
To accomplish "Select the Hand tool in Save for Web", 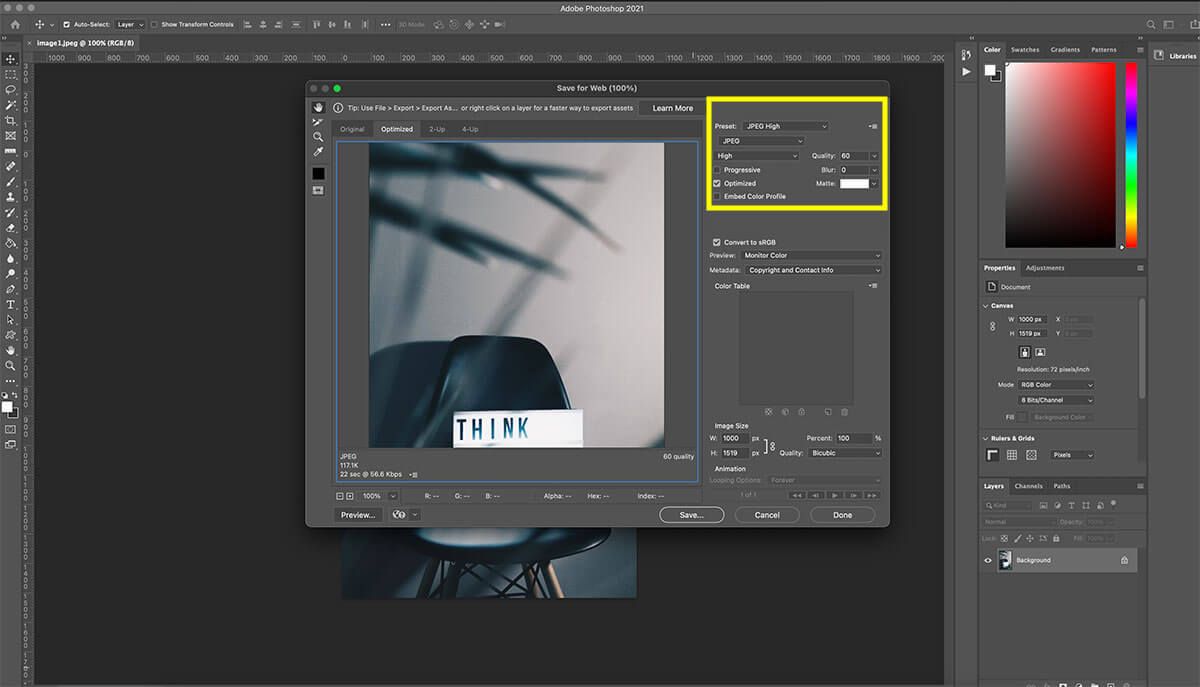I will (x=318, y=107).
